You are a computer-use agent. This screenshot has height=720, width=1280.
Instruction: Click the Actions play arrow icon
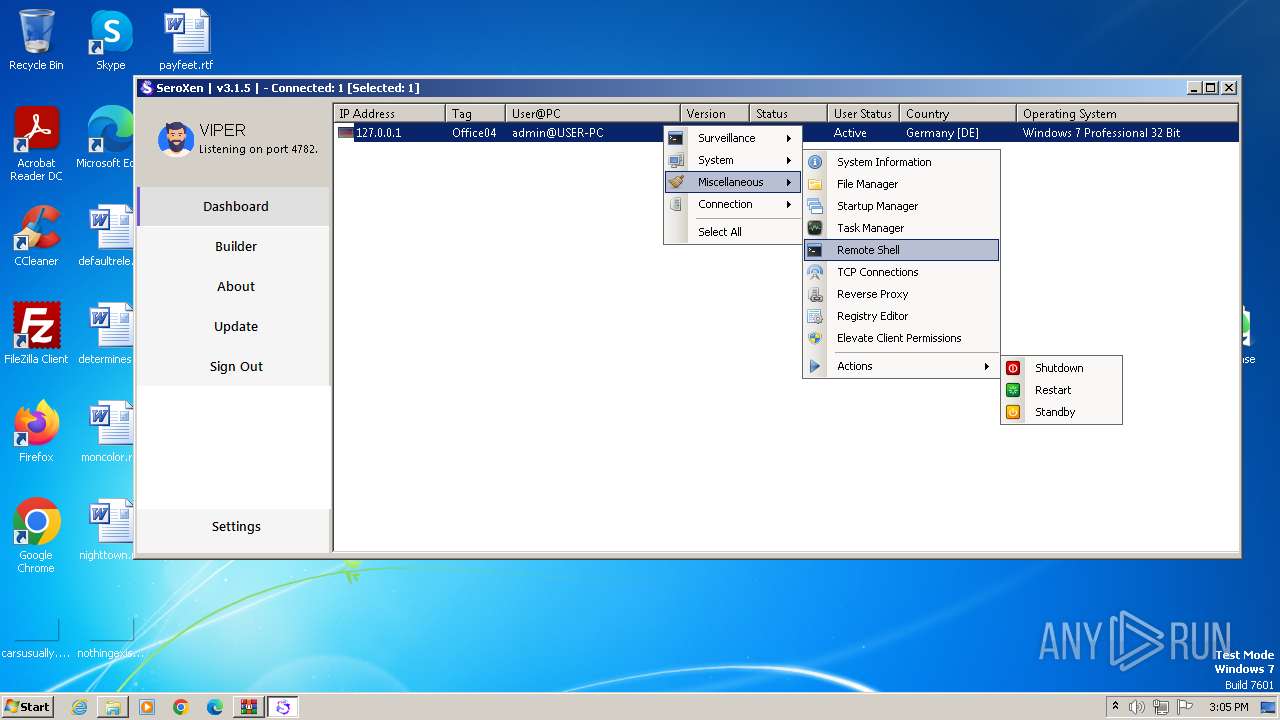tap(815, 366)
